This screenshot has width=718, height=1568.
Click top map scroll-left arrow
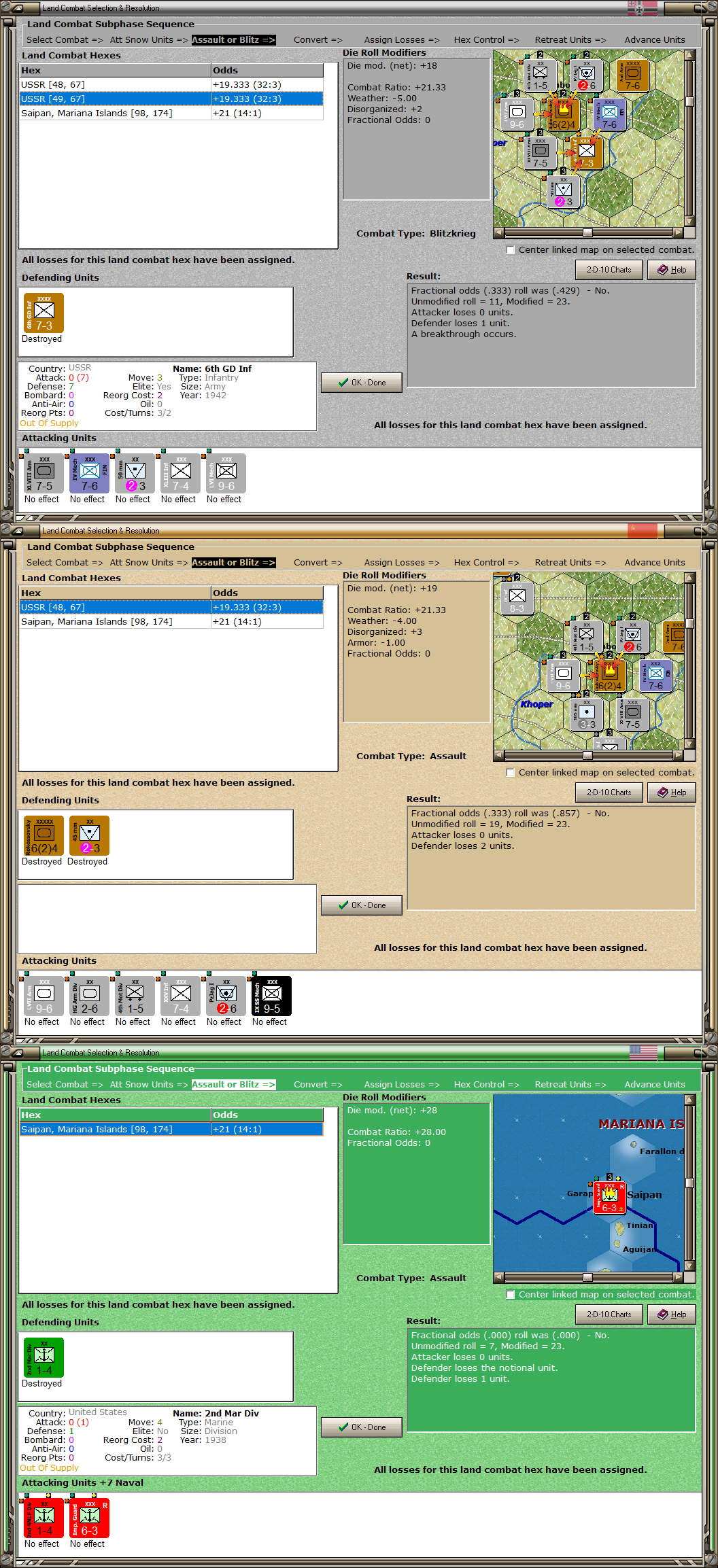[499, 232]
